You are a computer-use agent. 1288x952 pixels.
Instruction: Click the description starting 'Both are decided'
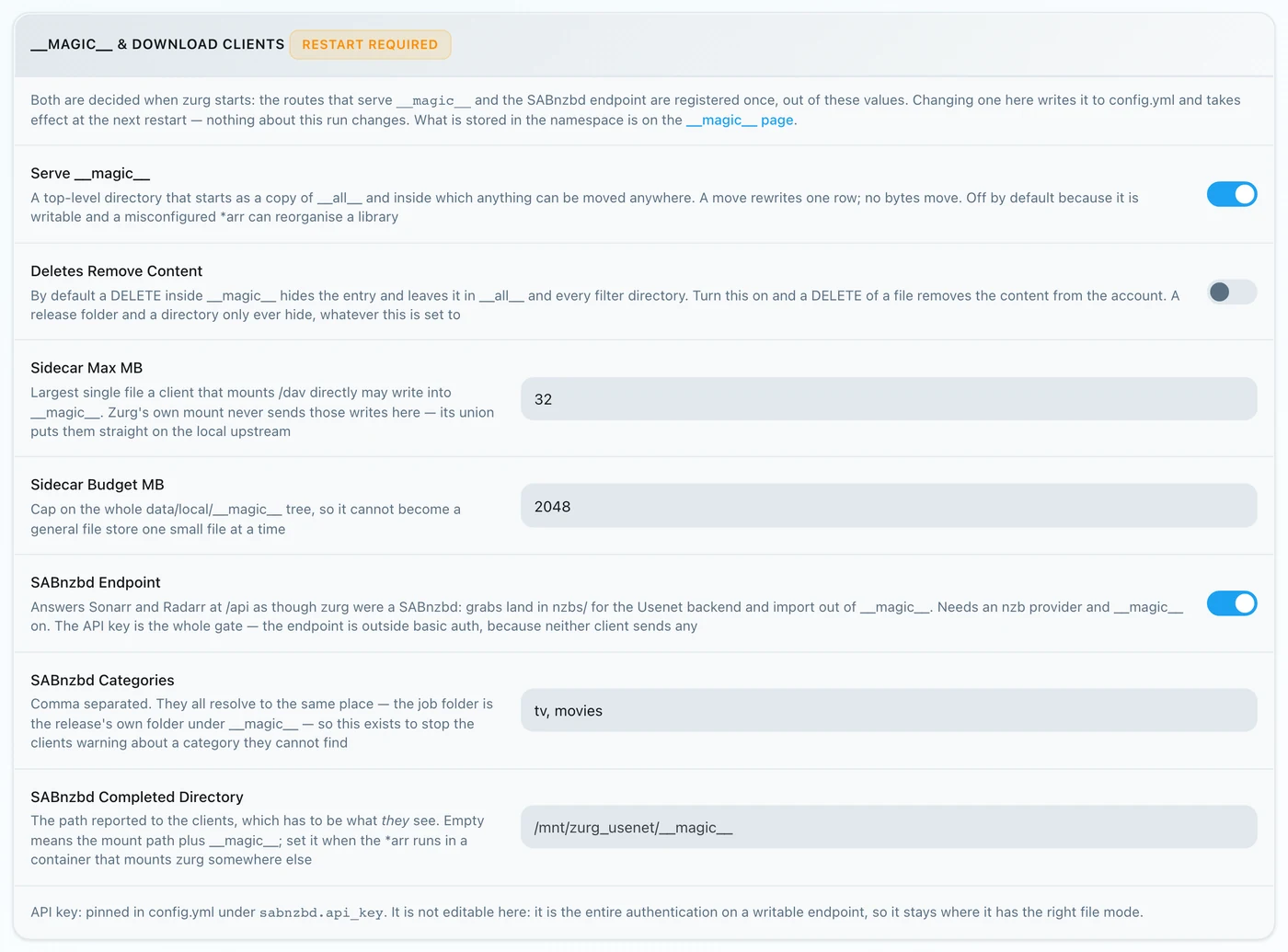coord(636,109)
